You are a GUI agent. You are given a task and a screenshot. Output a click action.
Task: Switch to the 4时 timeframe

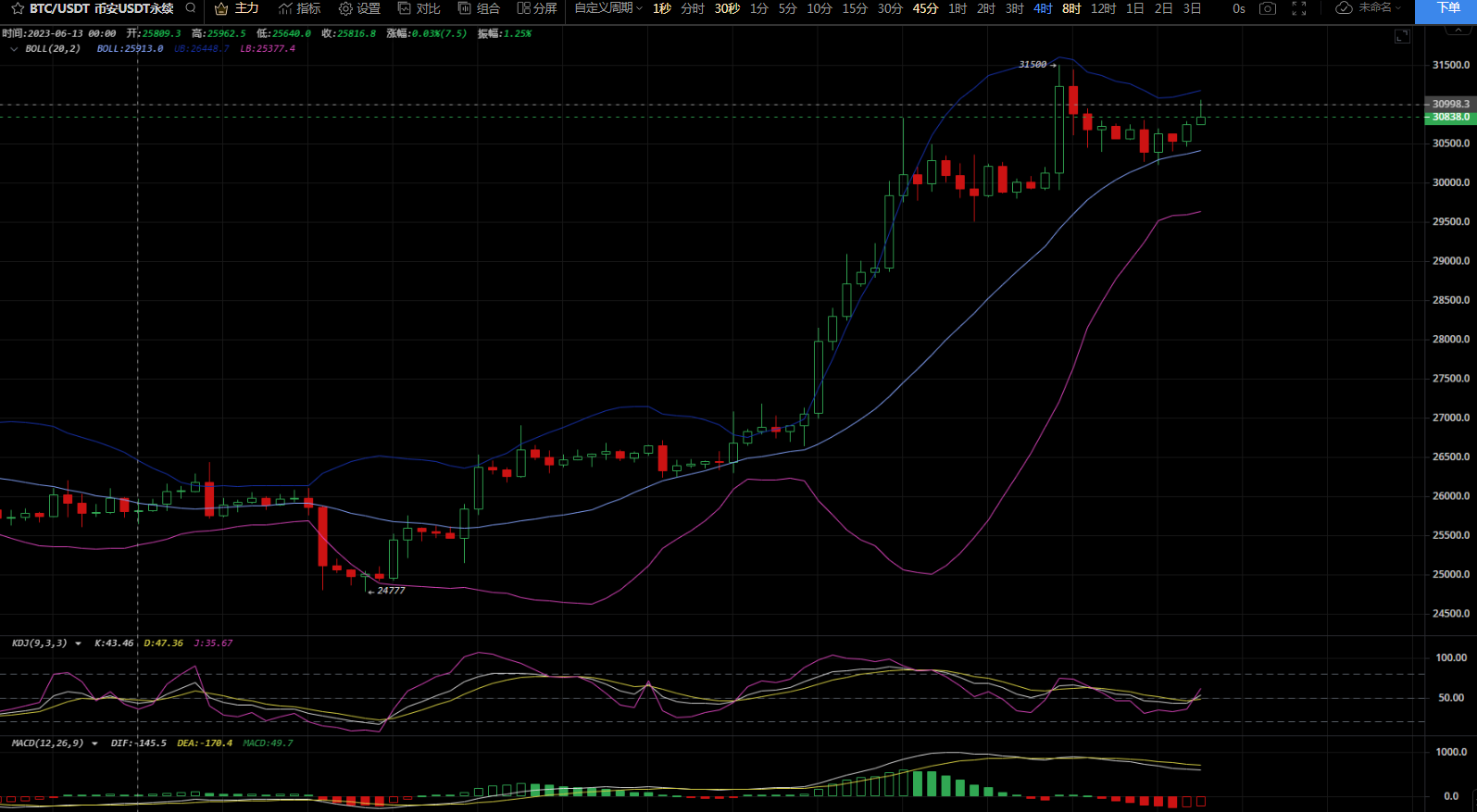click(x=1043, y=8)
